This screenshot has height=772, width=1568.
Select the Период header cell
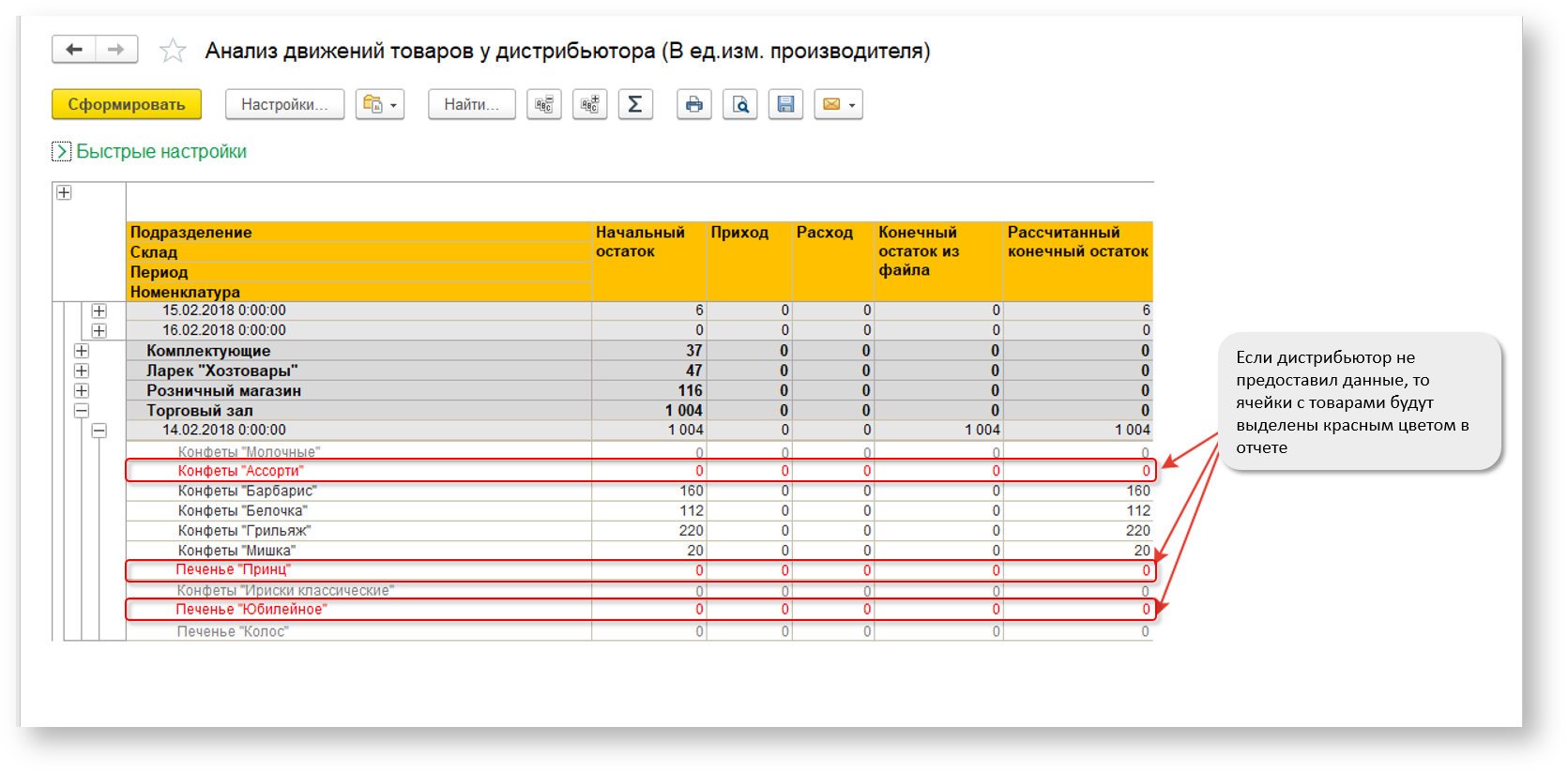pos(359,272)
